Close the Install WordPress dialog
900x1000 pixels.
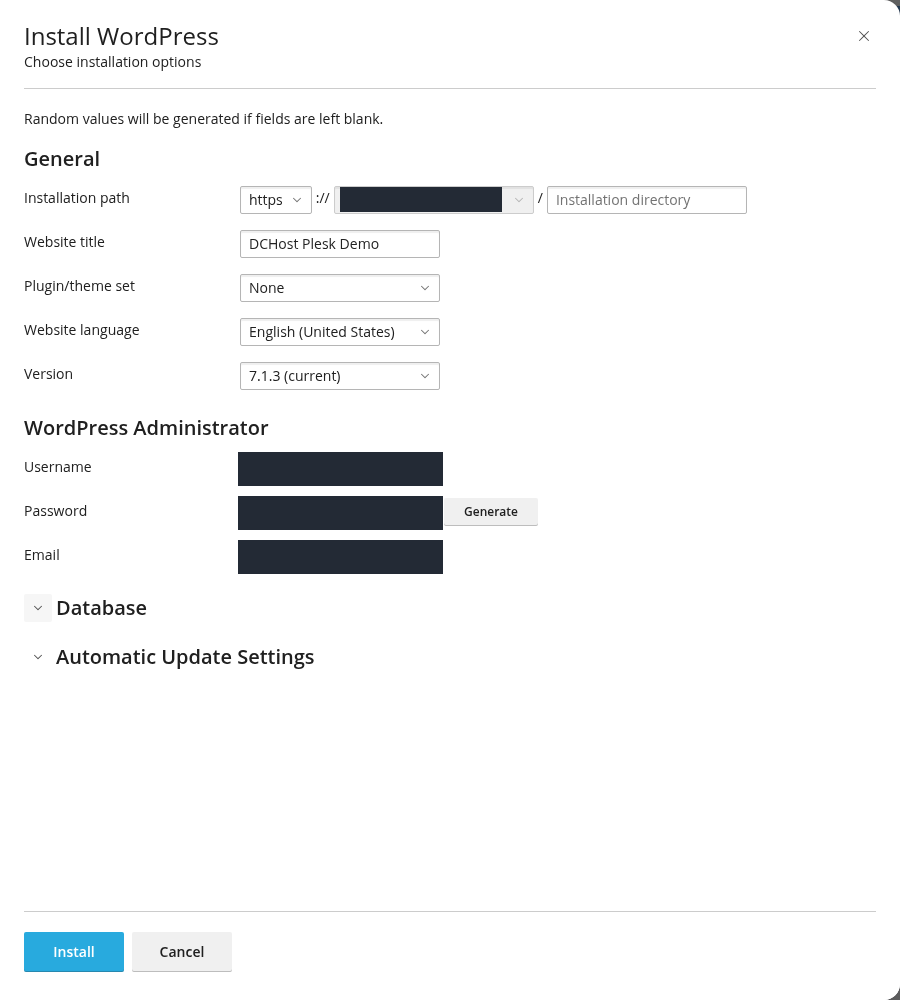click(864, 36)
